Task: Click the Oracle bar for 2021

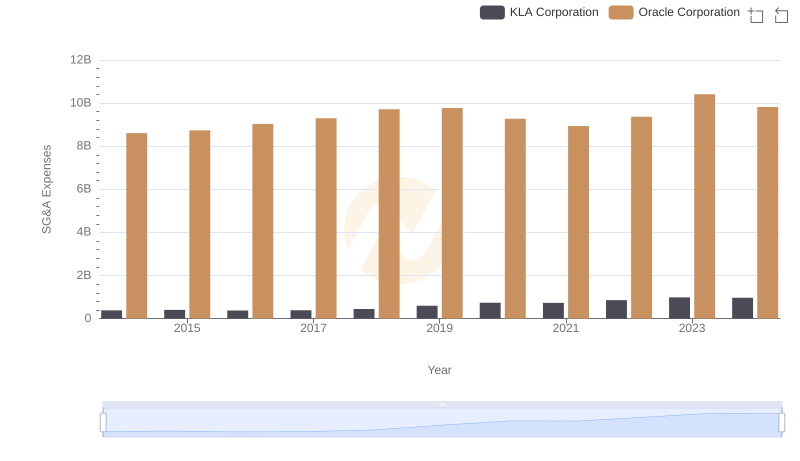Action: [x=578, y=222]
